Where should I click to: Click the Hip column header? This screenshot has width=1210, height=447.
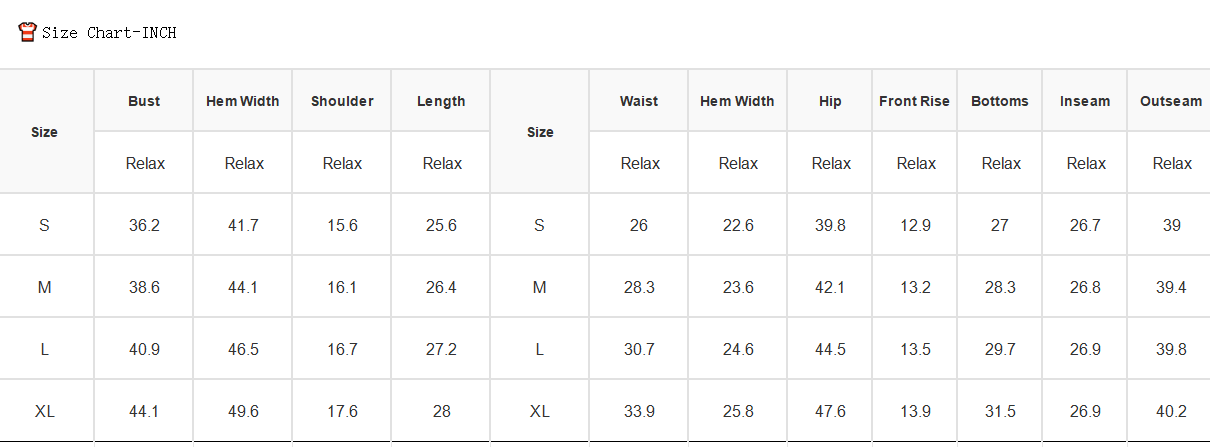pos(830,101)
